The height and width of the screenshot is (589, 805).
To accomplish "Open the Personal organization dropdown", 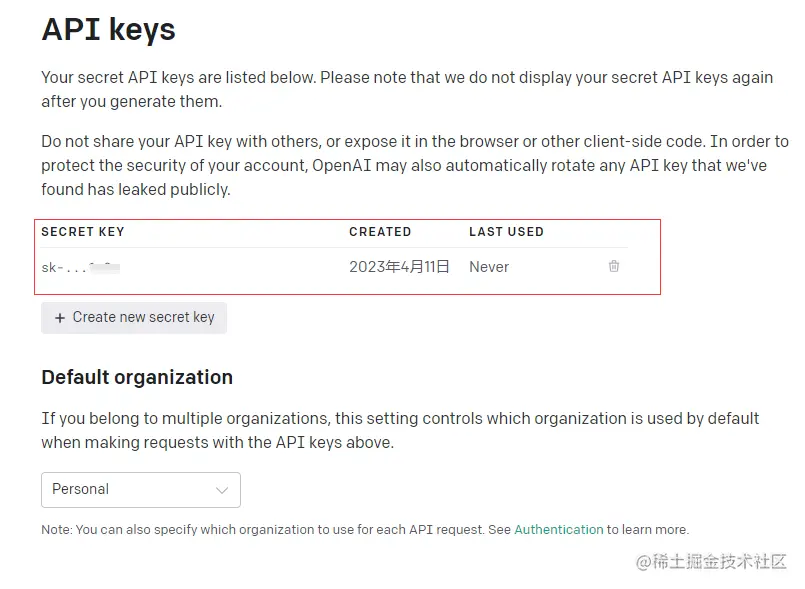I will pyautogui.click(x=140, y=490).
